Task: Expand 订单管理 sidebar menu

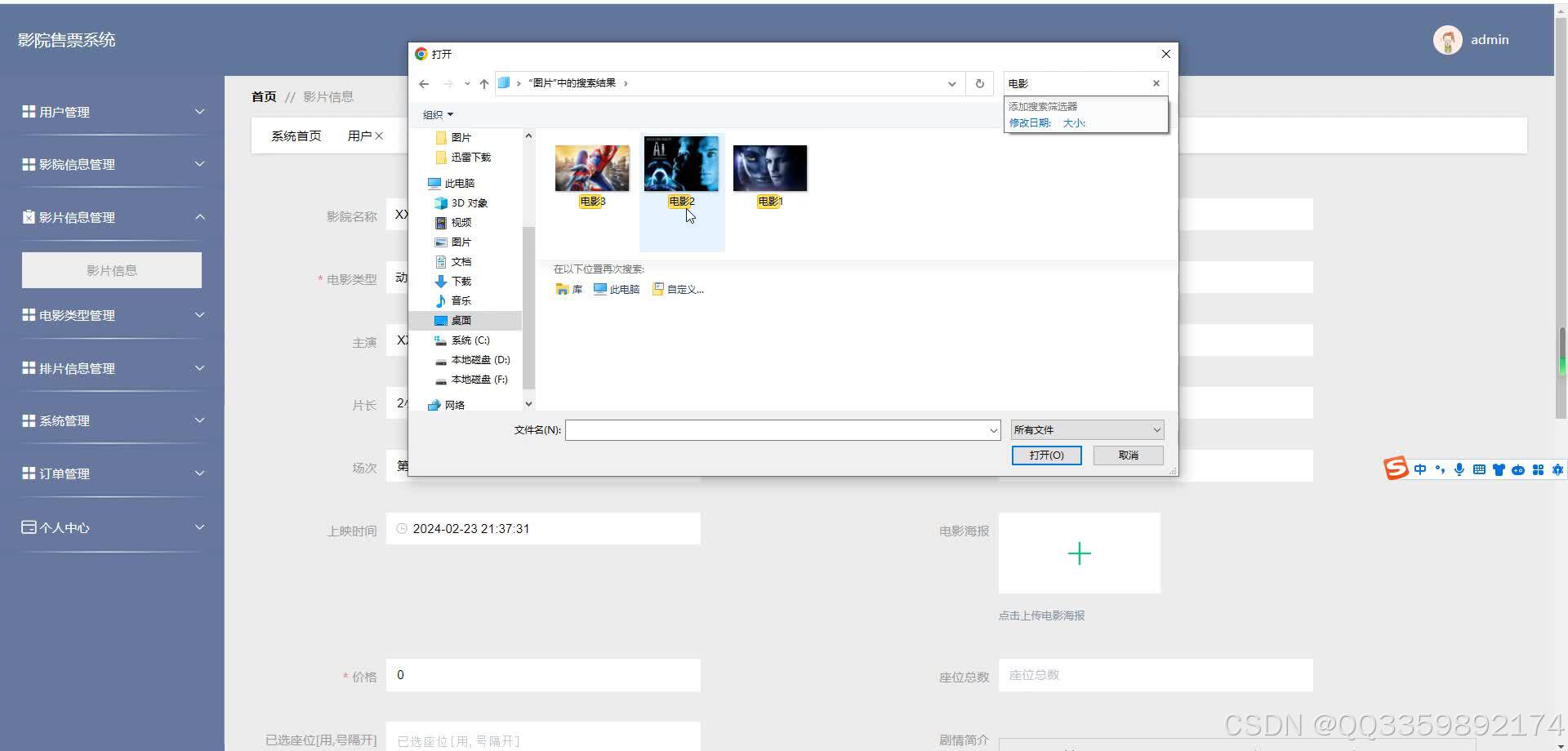Action: (x=113, y=473)
